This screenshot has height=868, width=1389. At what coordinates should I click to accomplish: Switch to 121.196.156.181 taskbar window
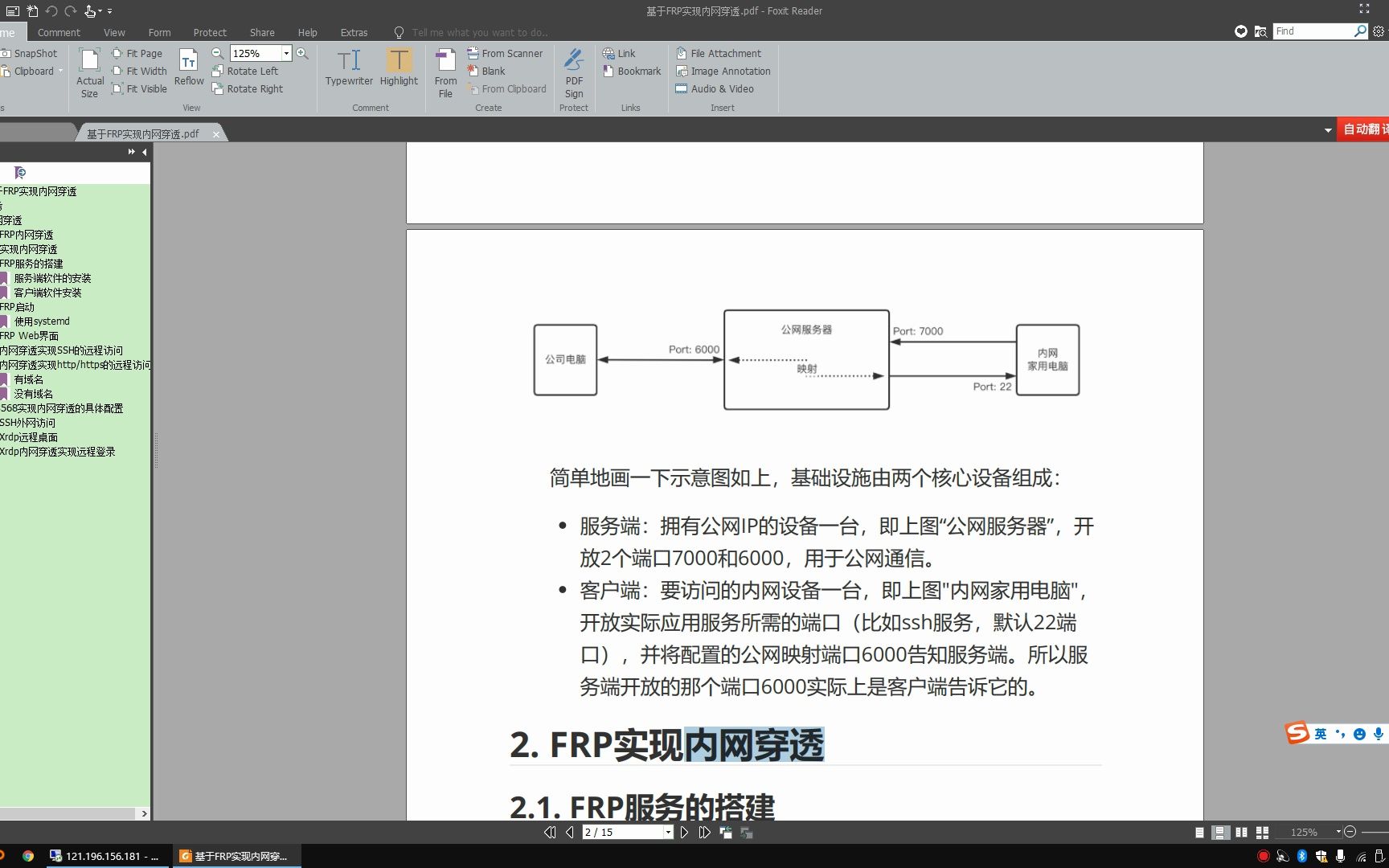(x=104, y=856)
